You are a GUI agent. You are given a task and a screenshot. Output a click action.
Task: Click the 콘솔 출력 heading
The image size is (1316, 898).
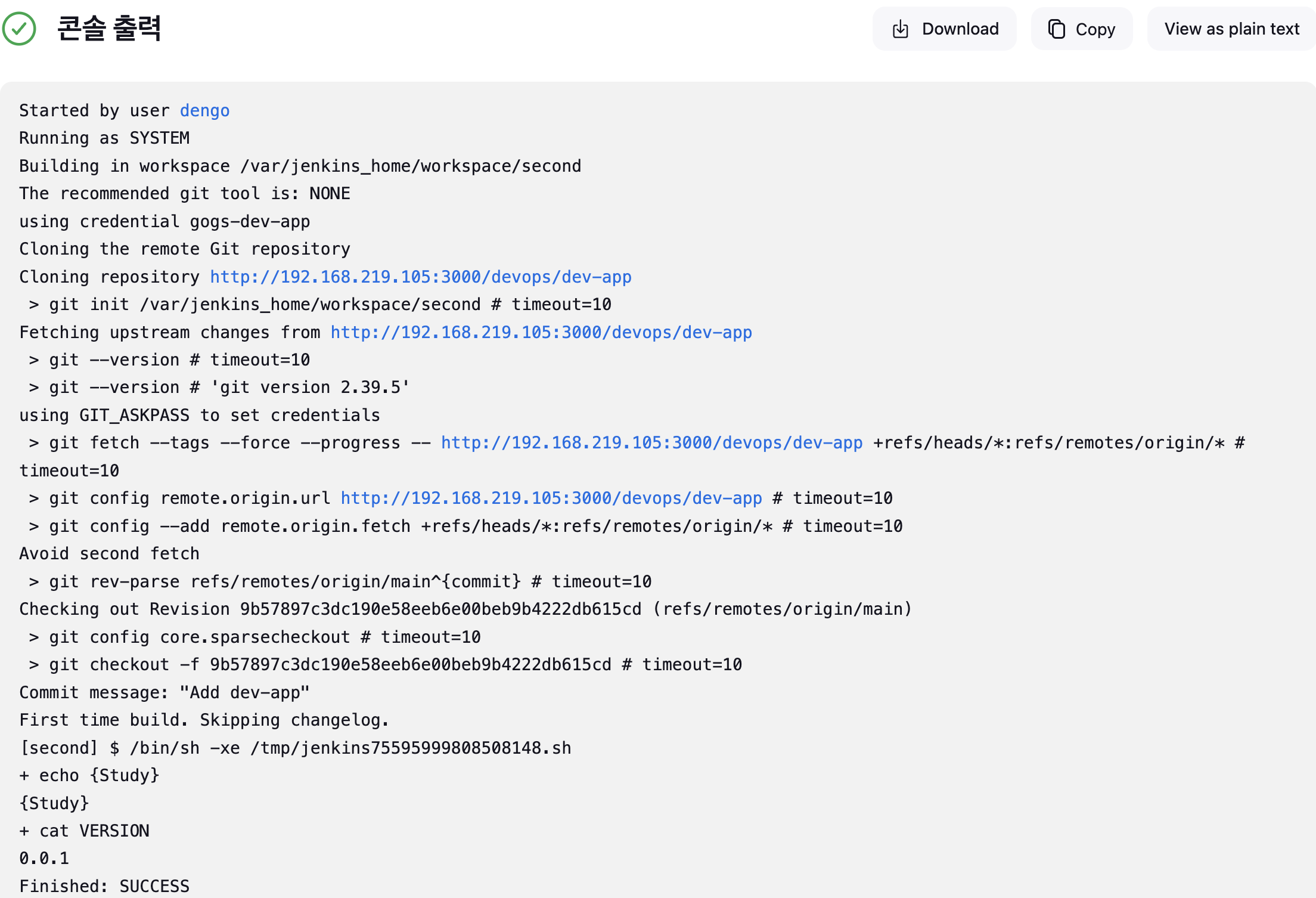[x=109, y=29]
